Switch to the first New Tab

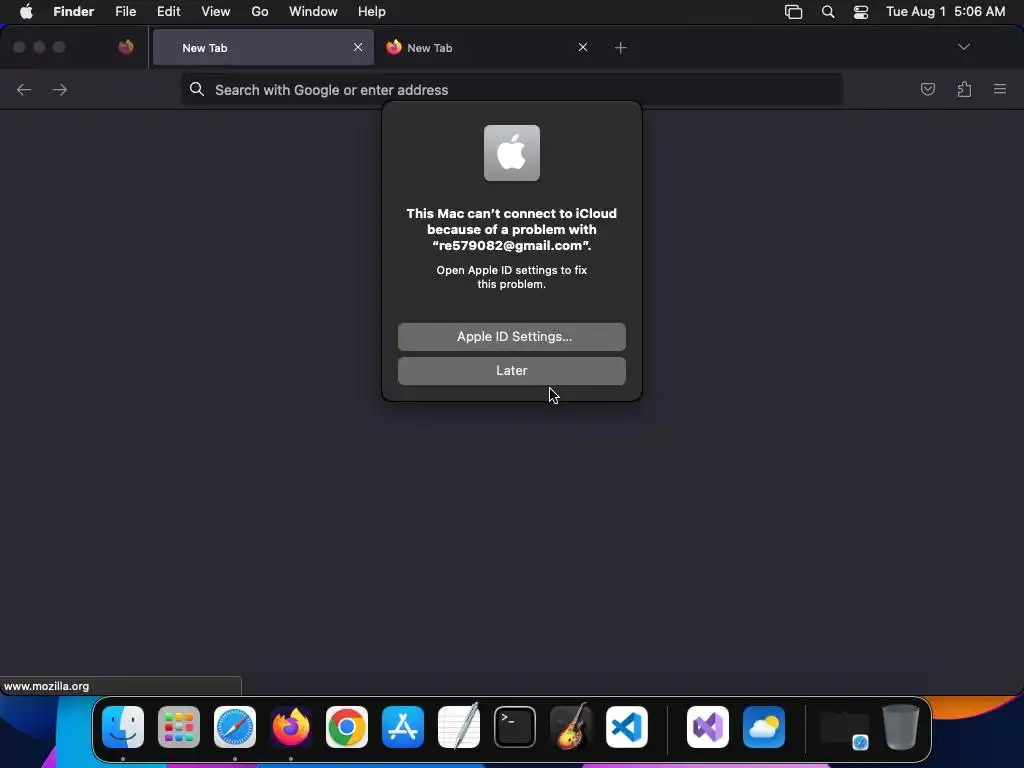click(263, 48)
